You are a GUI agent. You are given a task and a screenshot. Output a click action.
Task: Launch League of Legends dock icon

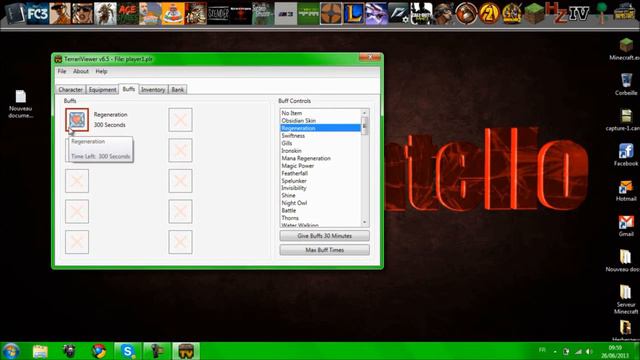(353, 14)
